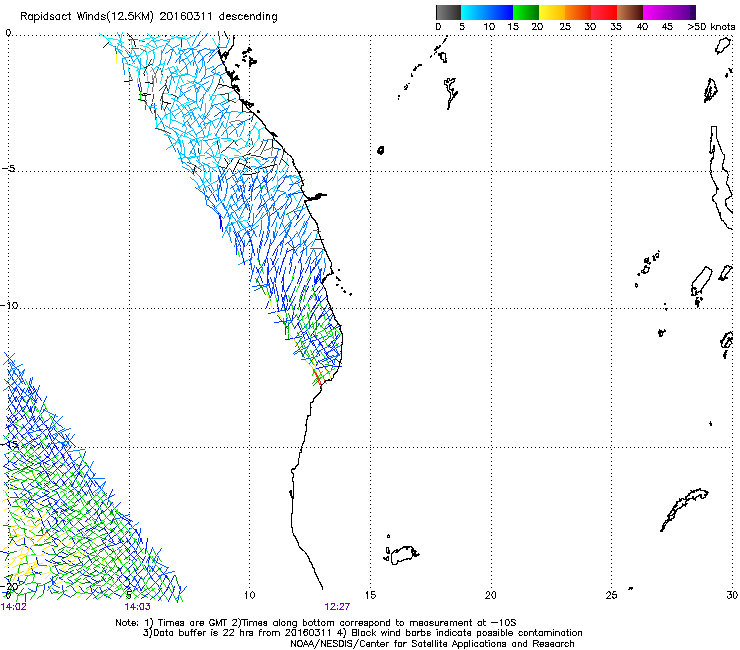Click the '25' label under the color scale

pyautogui.click(x=565, y=27)
